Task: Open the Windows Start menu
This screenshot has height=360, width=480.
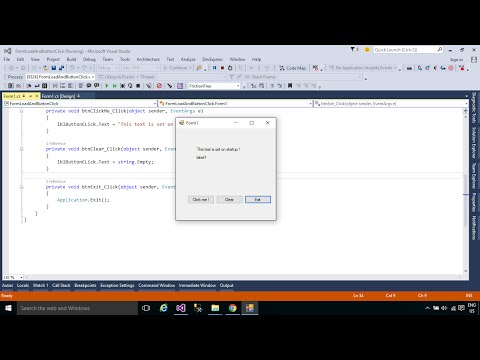Action: click(x=8, y=308)
